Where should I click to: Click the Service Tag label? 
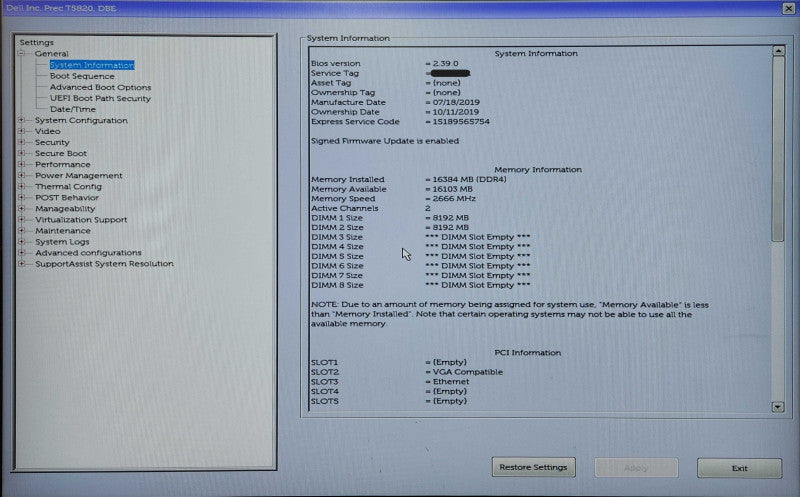[335, 73]
